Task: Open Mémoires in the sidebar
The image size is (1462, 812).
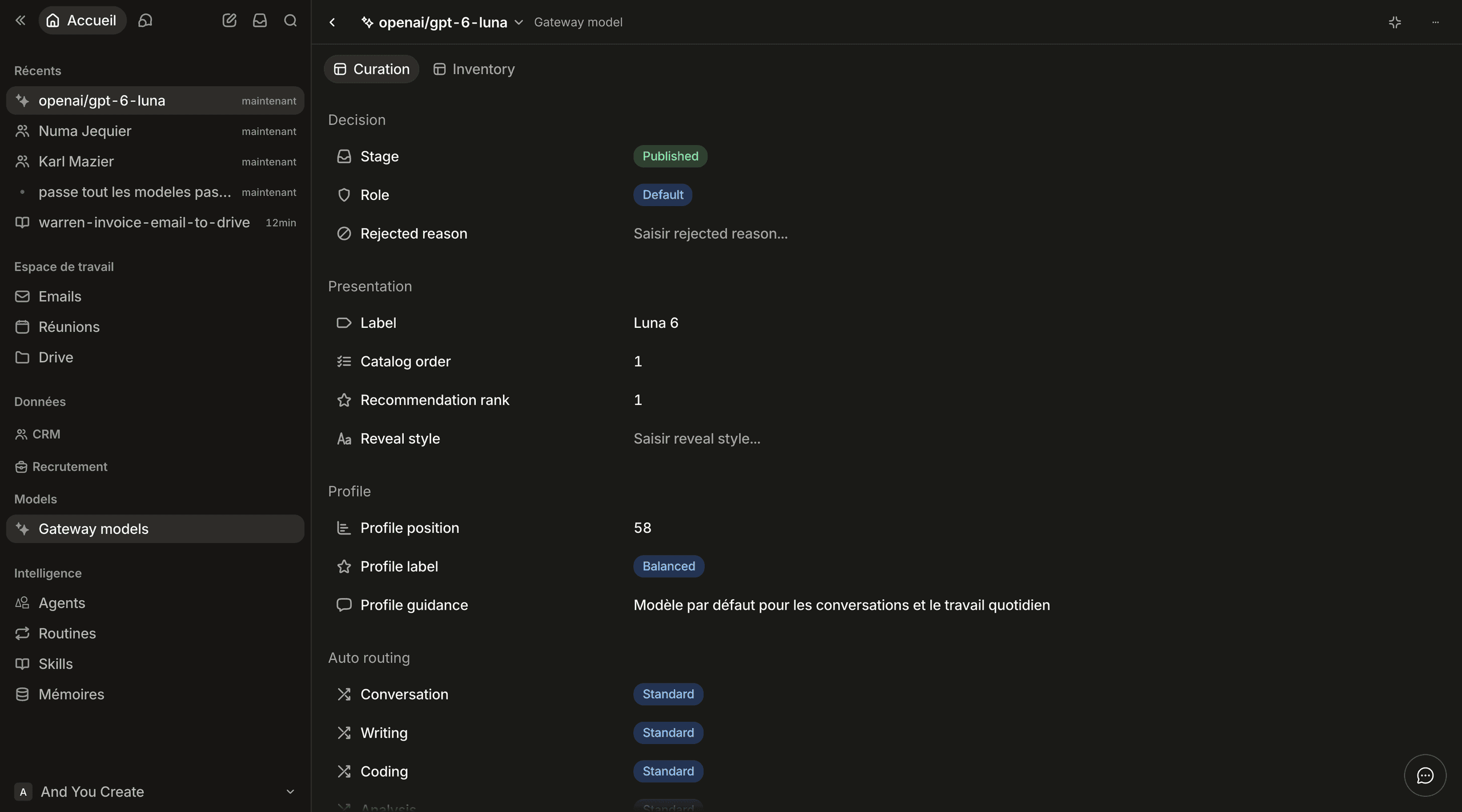Action: pos(155,694)
